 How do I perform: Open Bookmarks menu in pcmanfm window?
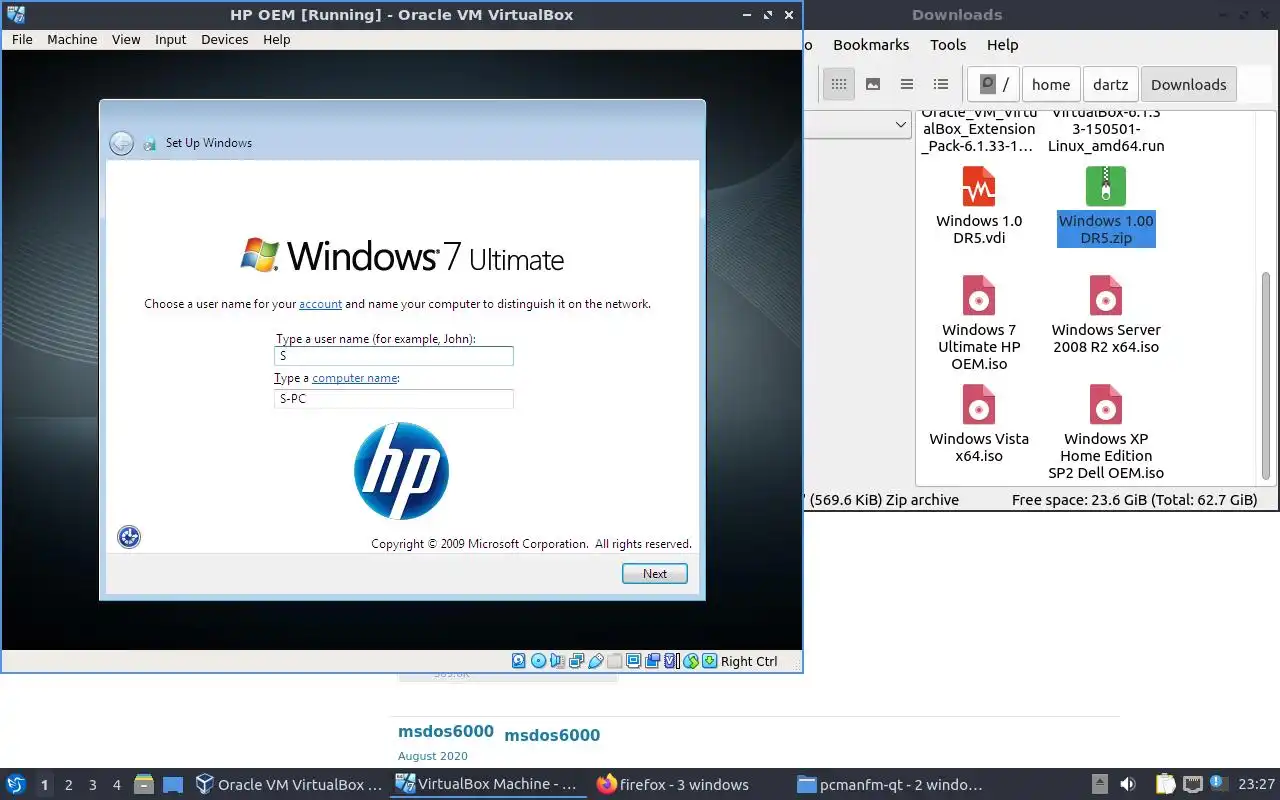point(871,44)
